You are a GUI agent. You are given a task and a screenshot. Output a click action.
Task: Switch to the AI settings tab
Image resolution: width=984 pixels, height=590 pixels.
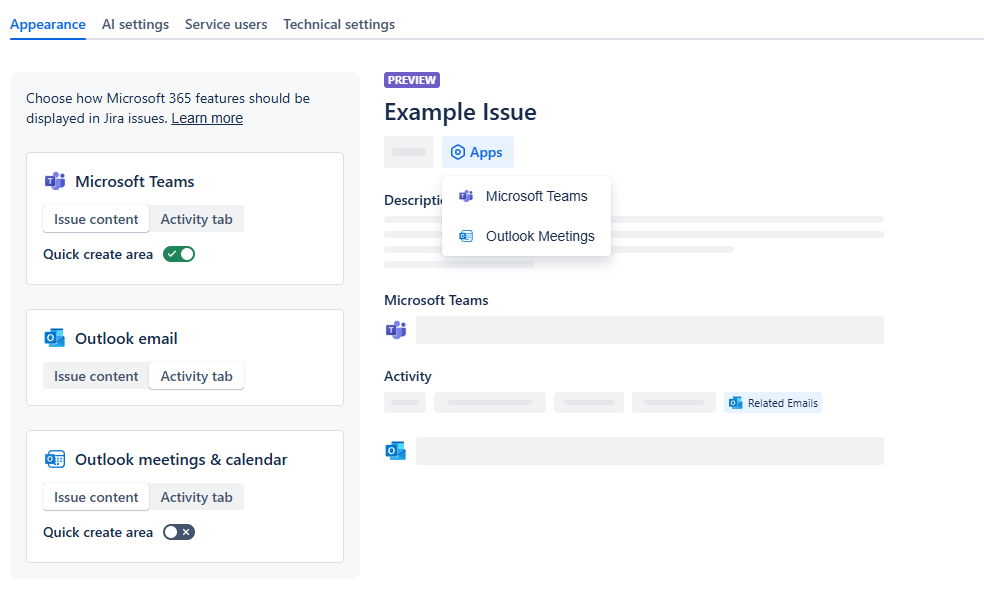pos(135,24)
